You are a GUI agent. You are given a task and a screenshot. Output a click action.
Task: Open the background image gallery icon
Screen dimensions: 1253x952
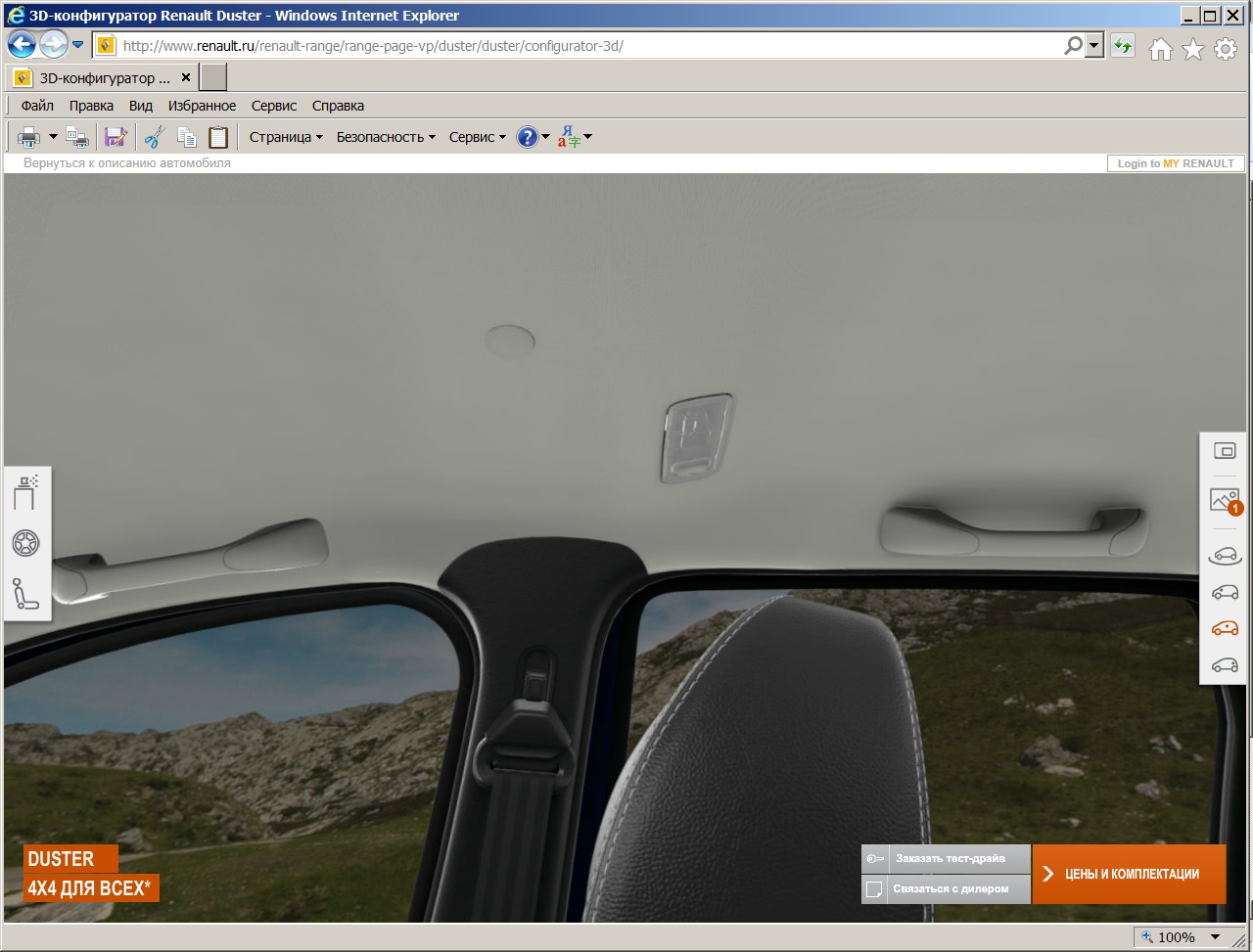pyautogui.click(x=1225, y=501)
